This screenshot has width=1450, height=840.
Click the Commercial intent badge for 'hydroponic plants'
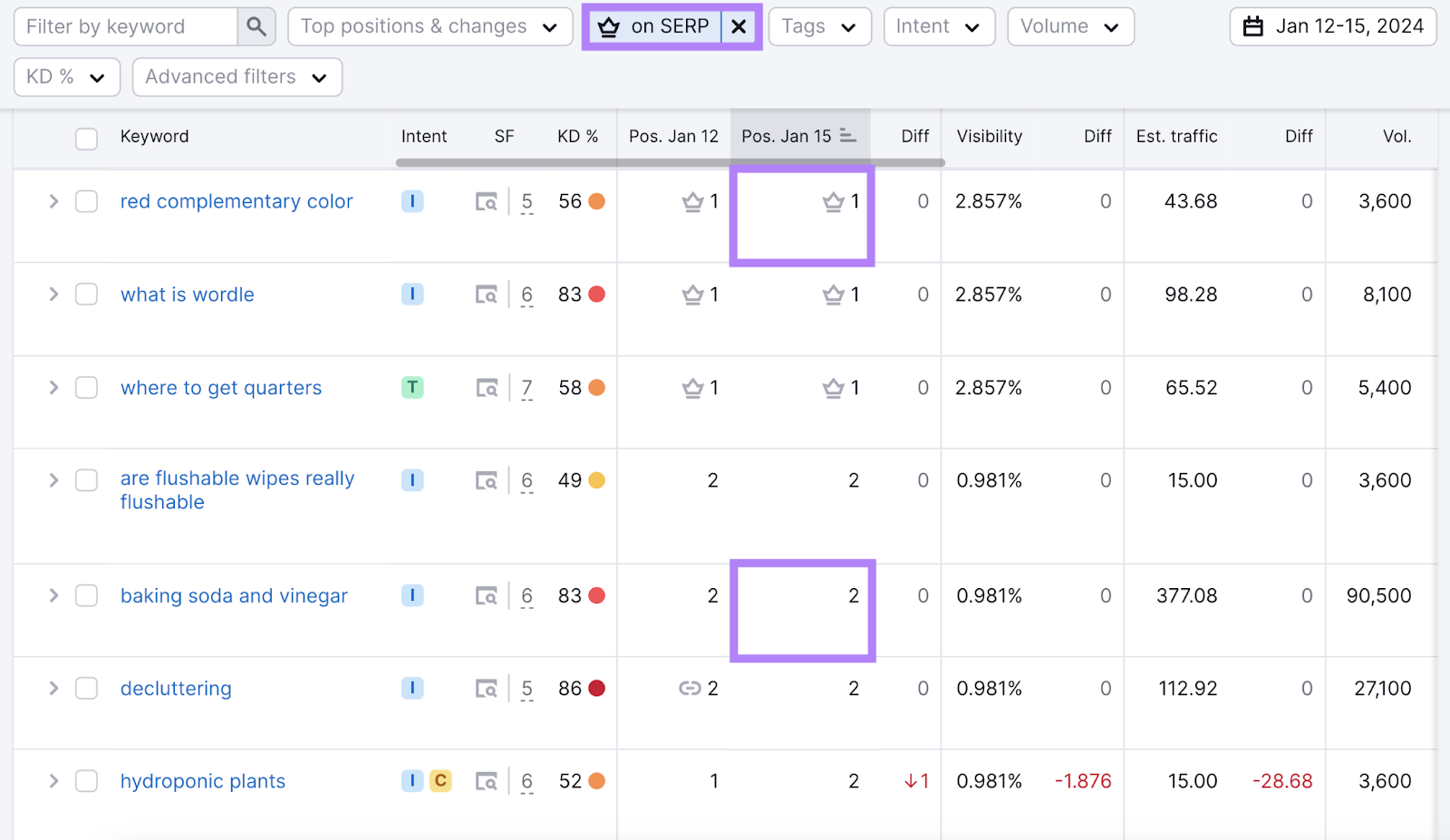[440, 780]
